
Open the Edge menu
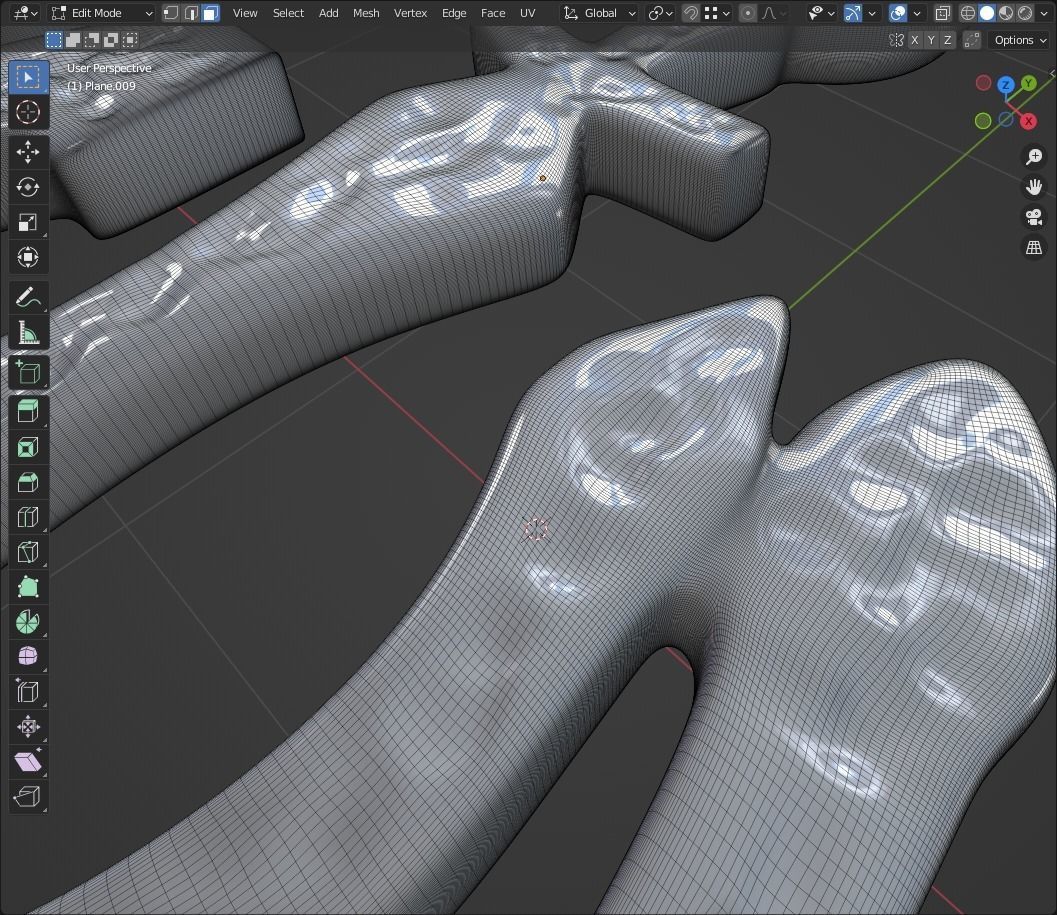(454, 13)
